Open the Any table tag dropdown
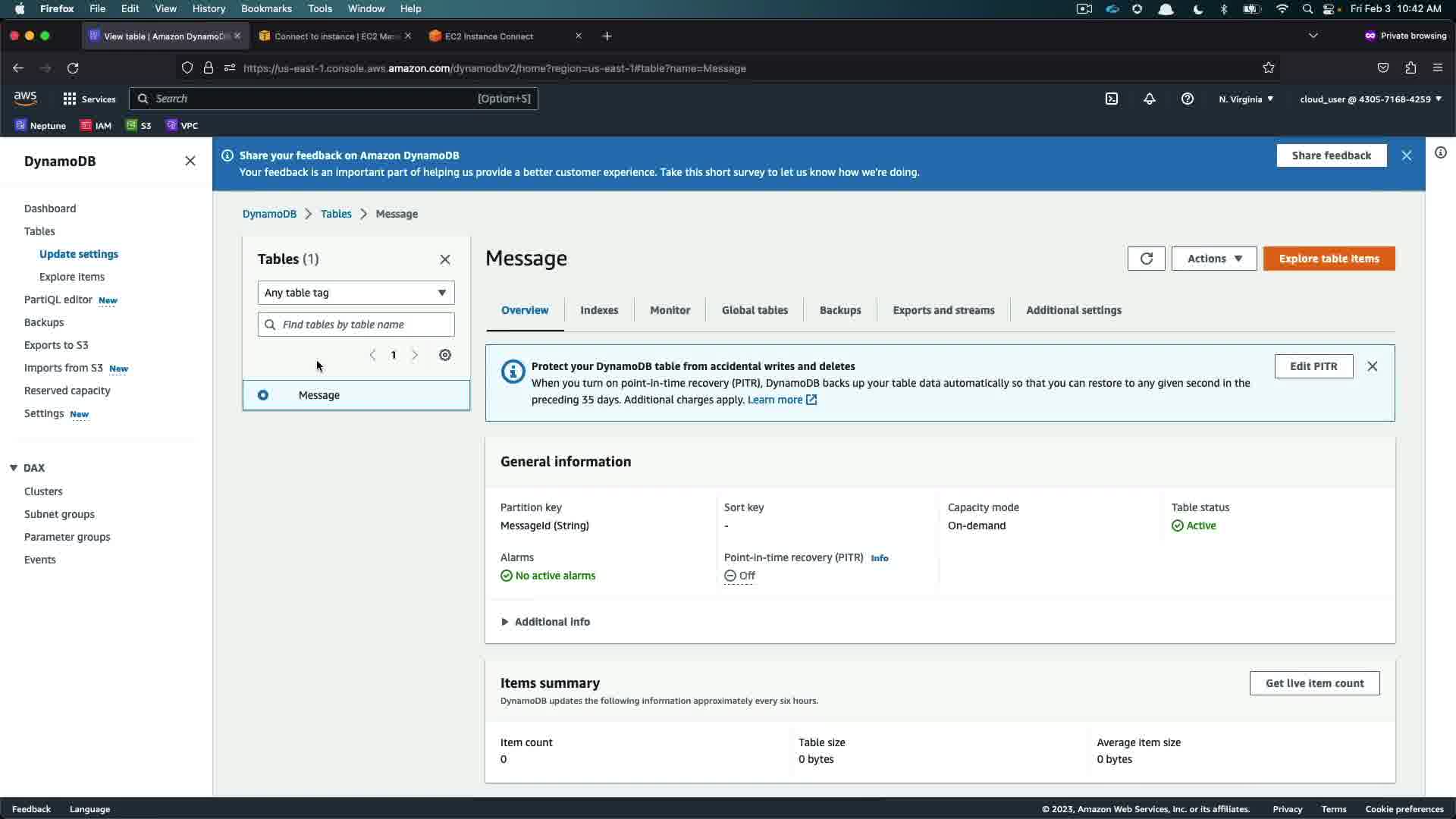This screenshot has width=1456, height=819. point(356,293)
